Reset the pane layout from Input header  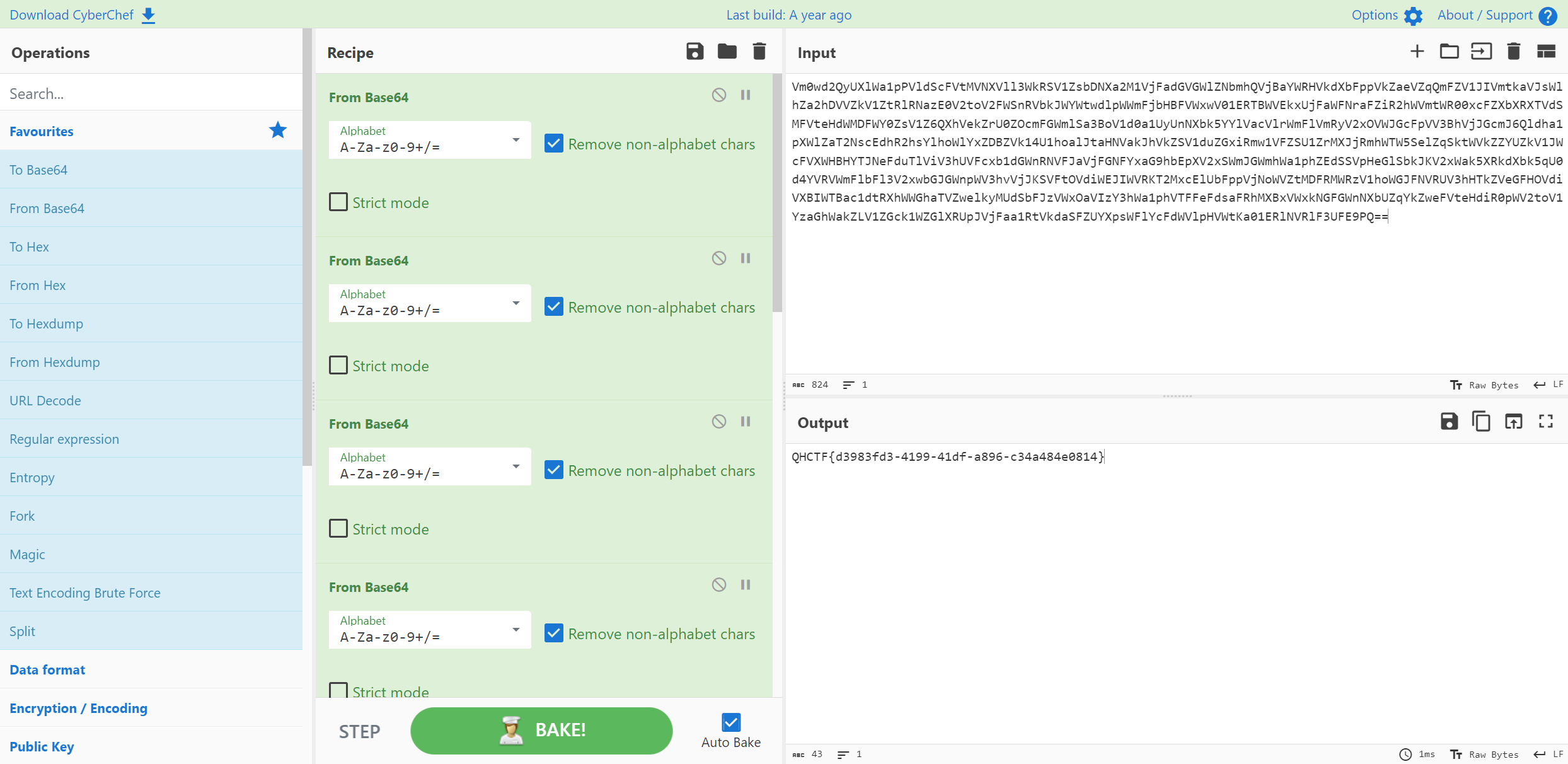click(1546, 52)
